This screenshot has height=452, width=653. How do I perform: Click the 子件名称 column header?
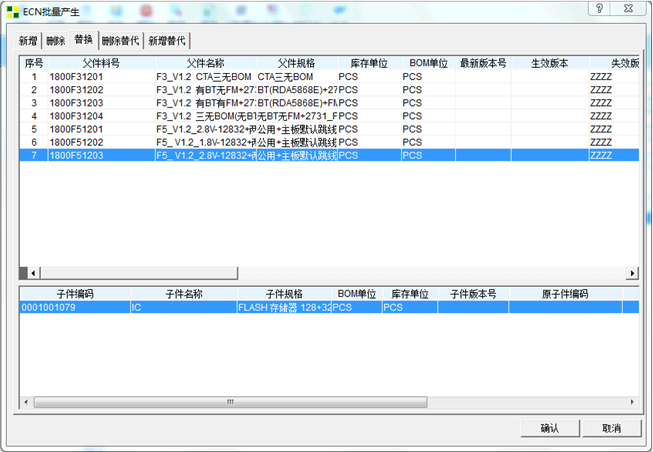coord(183,294)
